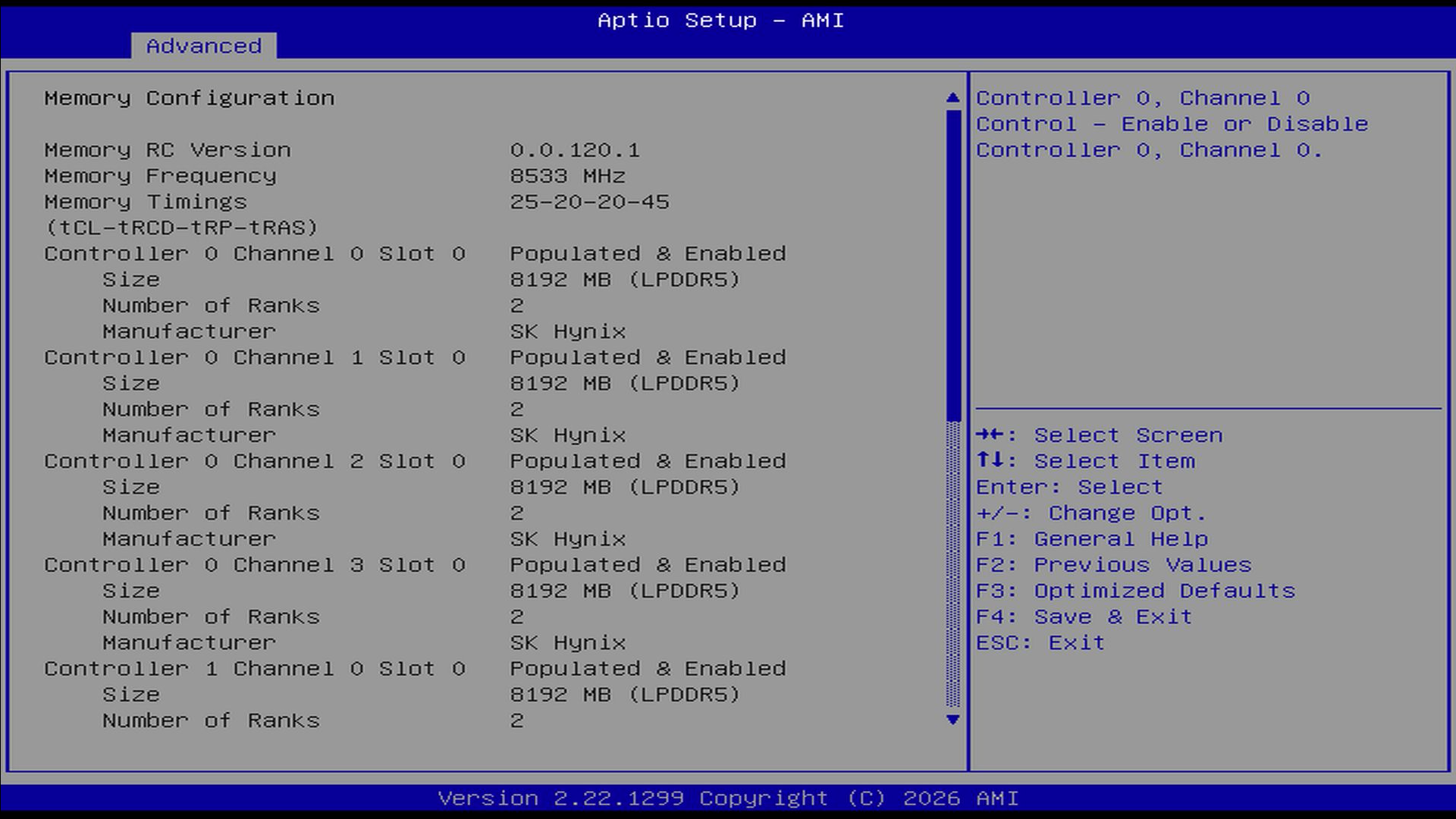Viewport: 1456px width, 819px height.
Task: Click the lower scrollbar track area
Action: [953, 565]
